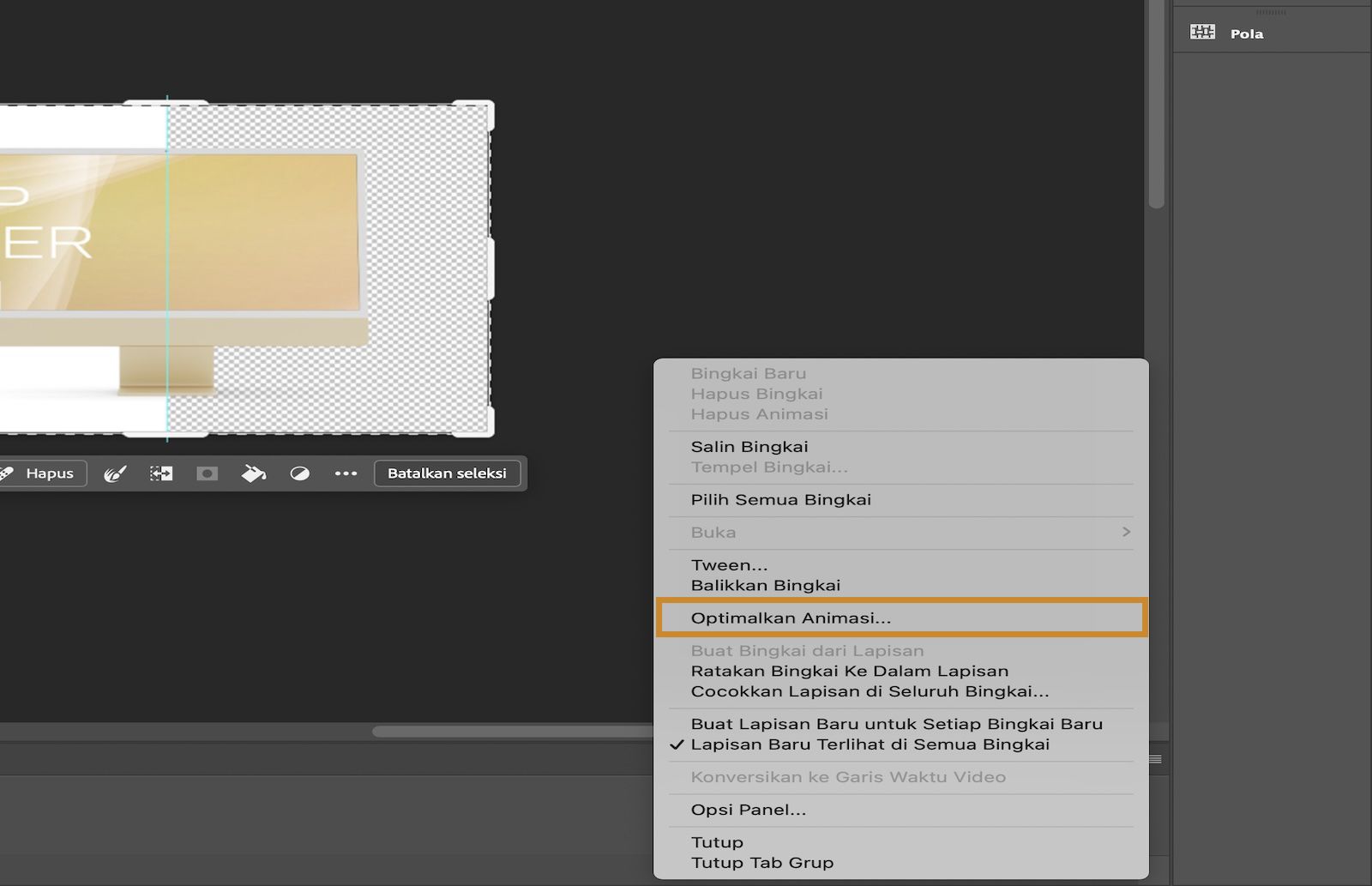Select Salin Bingkai in the context menu
This screenshot has height=886, width=1372.
click(x=749, y=446)
